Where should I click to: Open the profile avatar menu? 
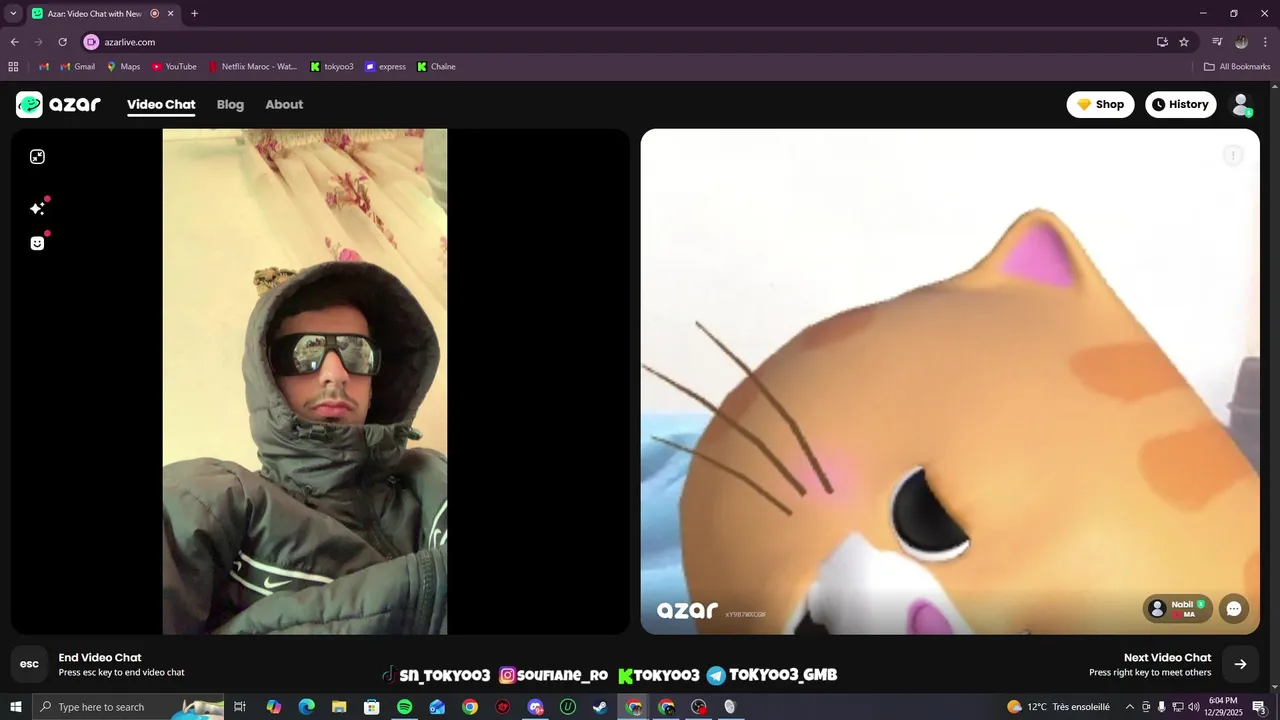pos(1241,104)
